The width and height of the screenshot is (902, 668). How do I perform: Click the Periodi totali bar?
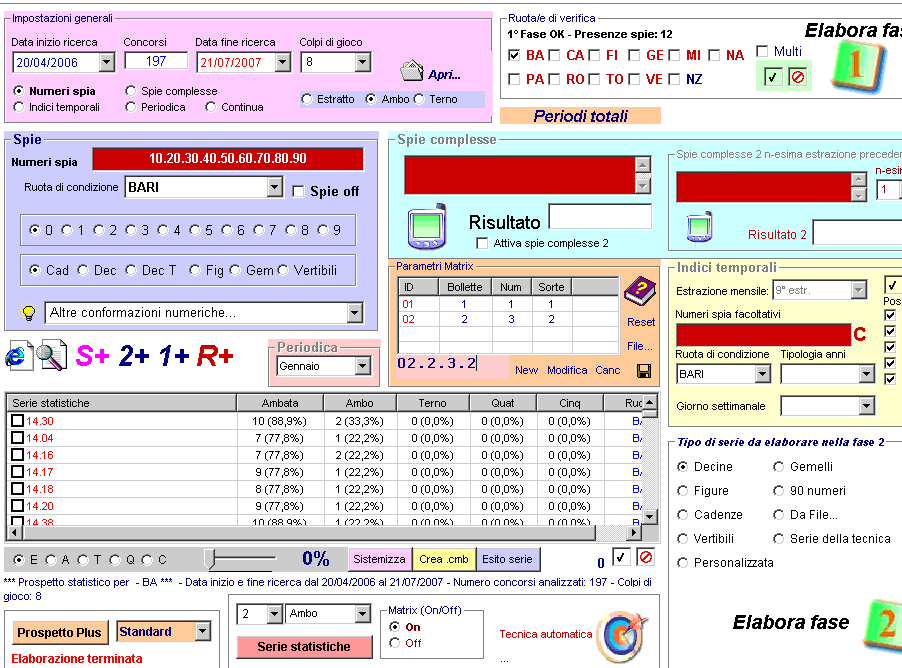(x=580, y=116)
